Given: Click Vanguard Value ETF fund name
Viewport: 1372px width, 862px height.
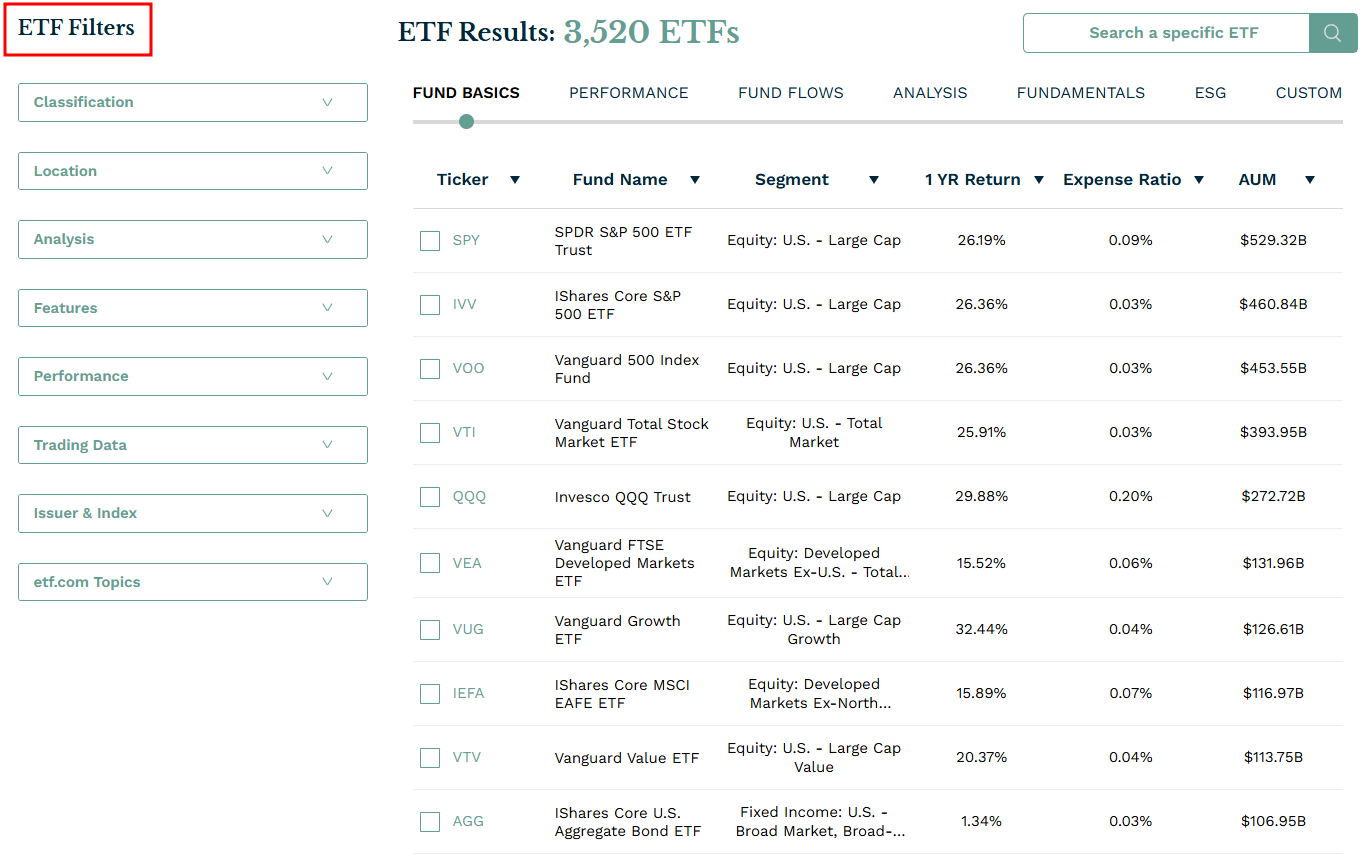Looking at the screenshot, I should pyautogui.click(x=627, y=758).
